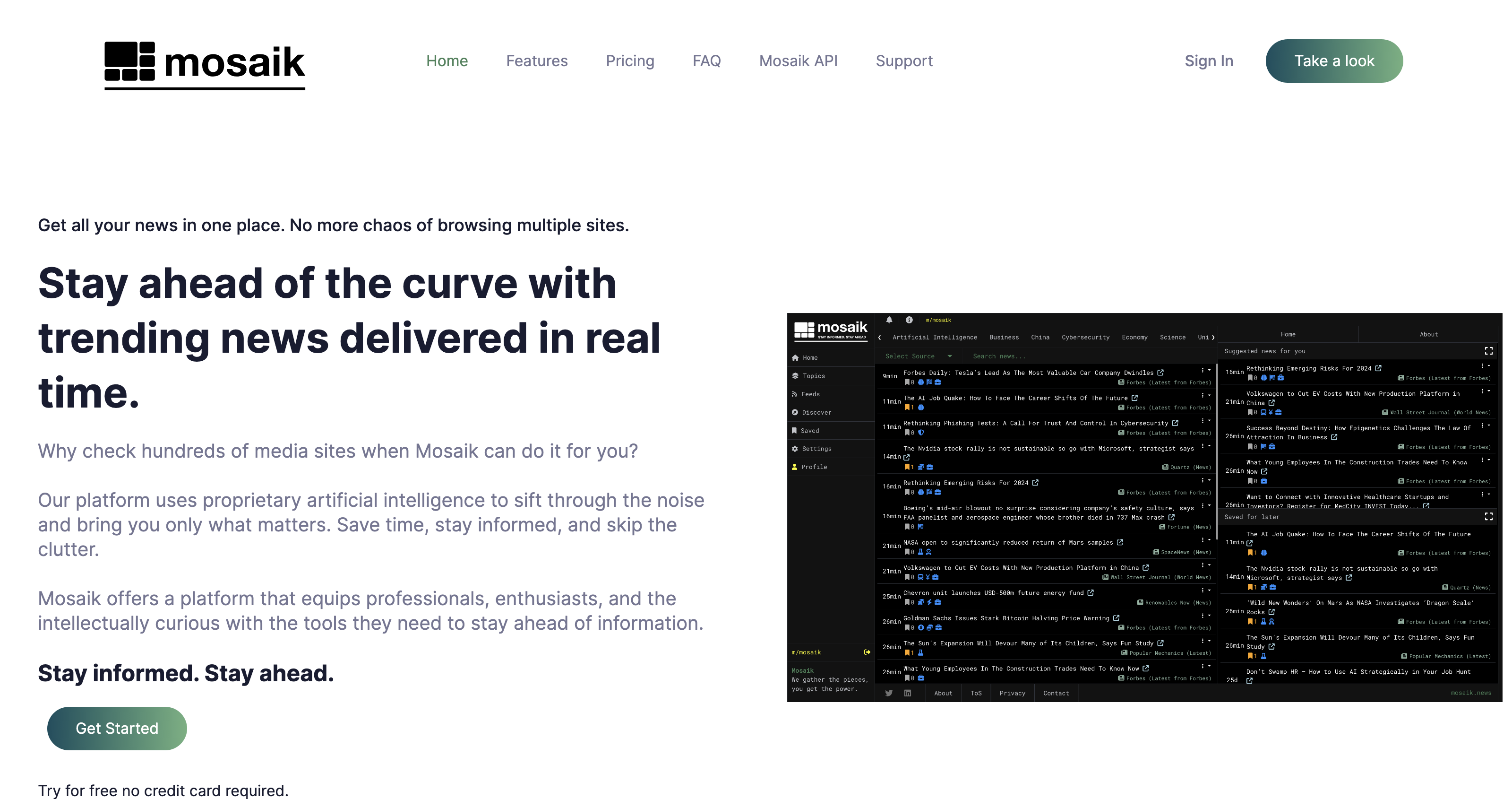Open Discover in the dark app sidebar
Screen dimensions: 1512x799
click(x=831, y=412)
